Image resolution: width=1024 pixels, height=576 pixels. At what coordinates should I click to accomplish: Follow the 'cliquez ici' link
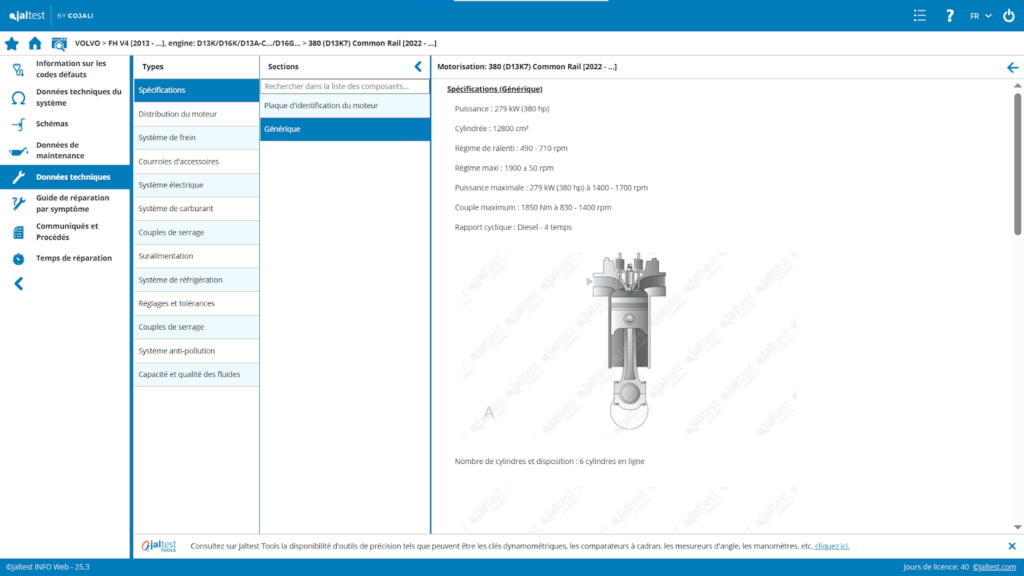(x=832, y=546)
